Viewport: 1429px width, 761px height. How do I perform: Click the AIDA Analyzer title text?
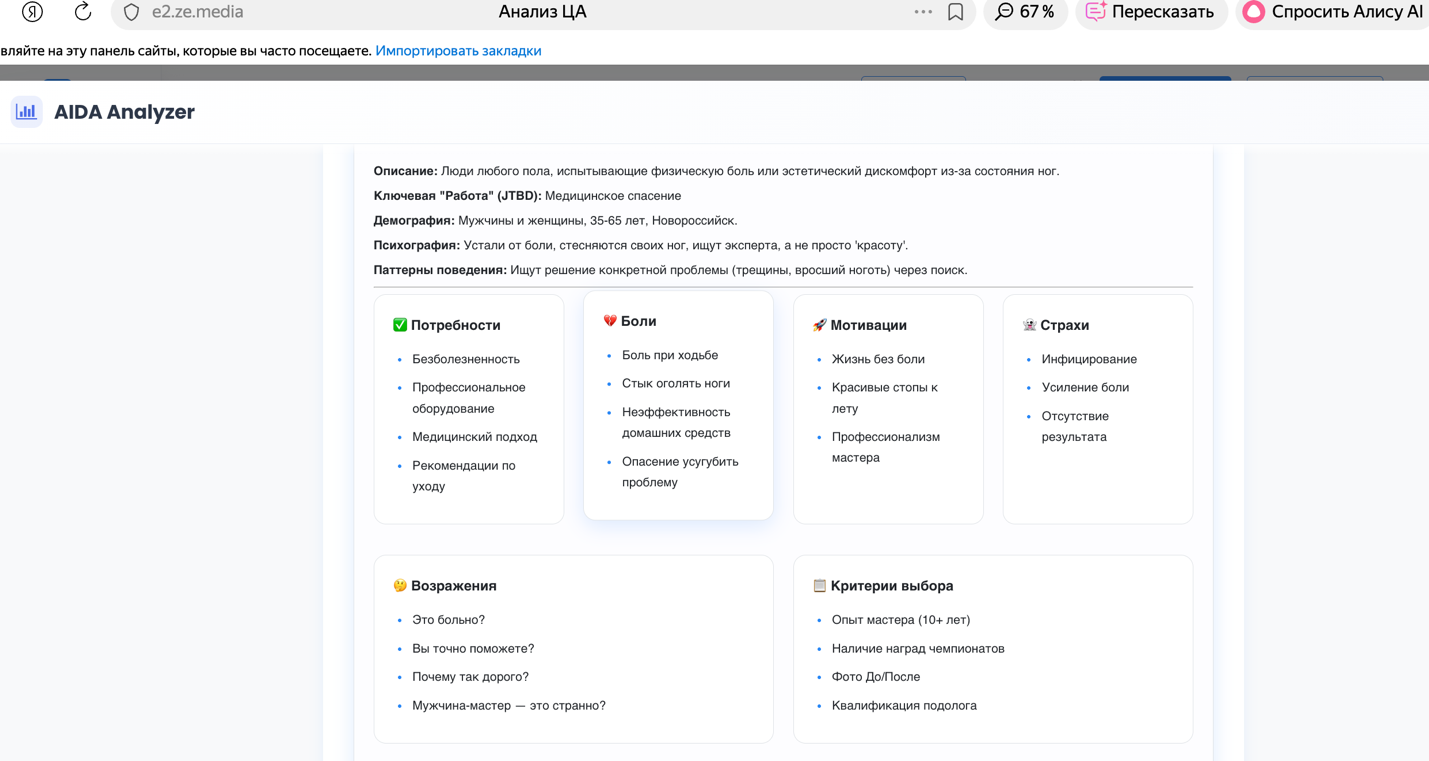click(x=124, y=112)
